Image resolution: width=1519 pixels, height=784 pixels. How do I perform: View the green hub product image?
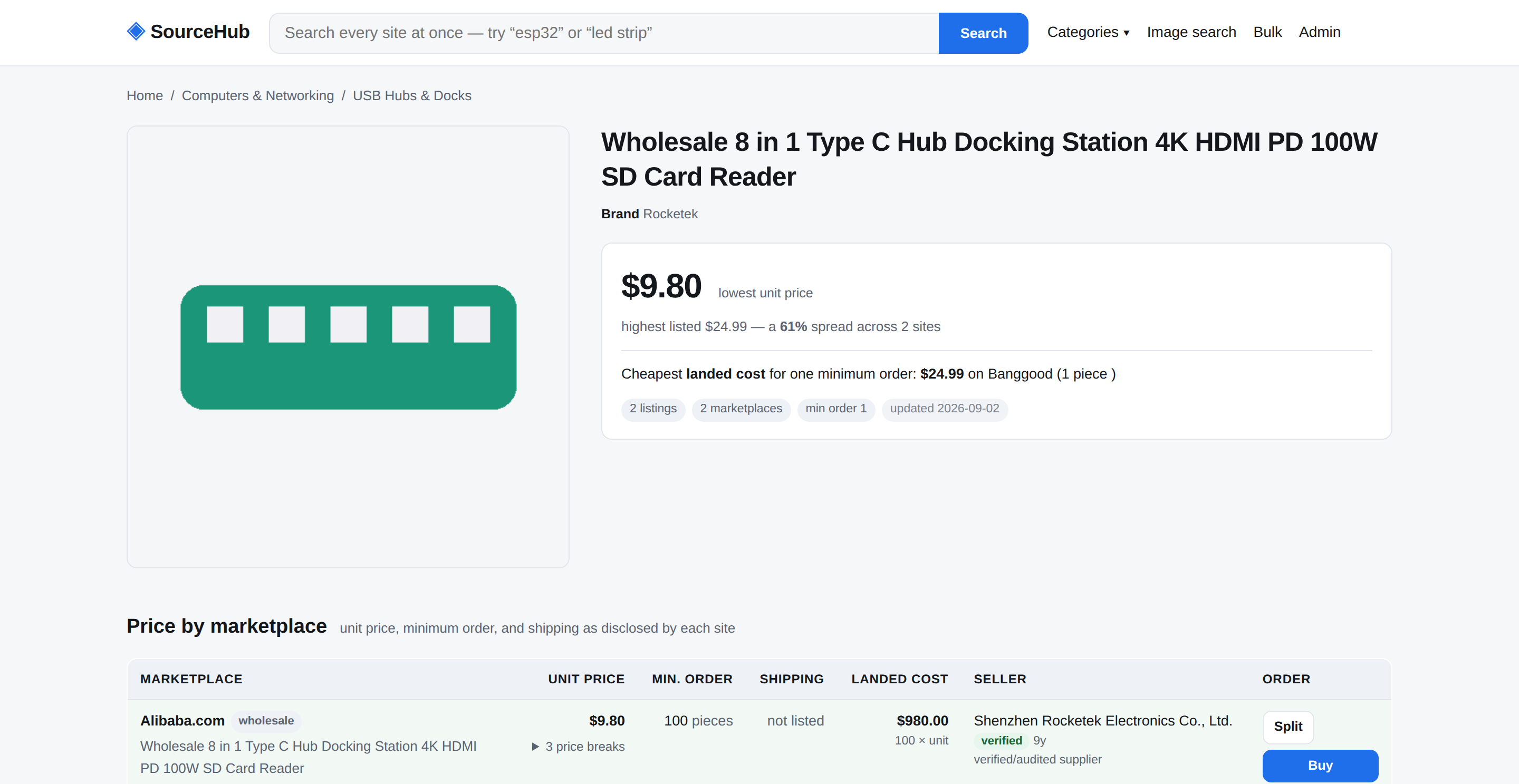click(349, 347)
